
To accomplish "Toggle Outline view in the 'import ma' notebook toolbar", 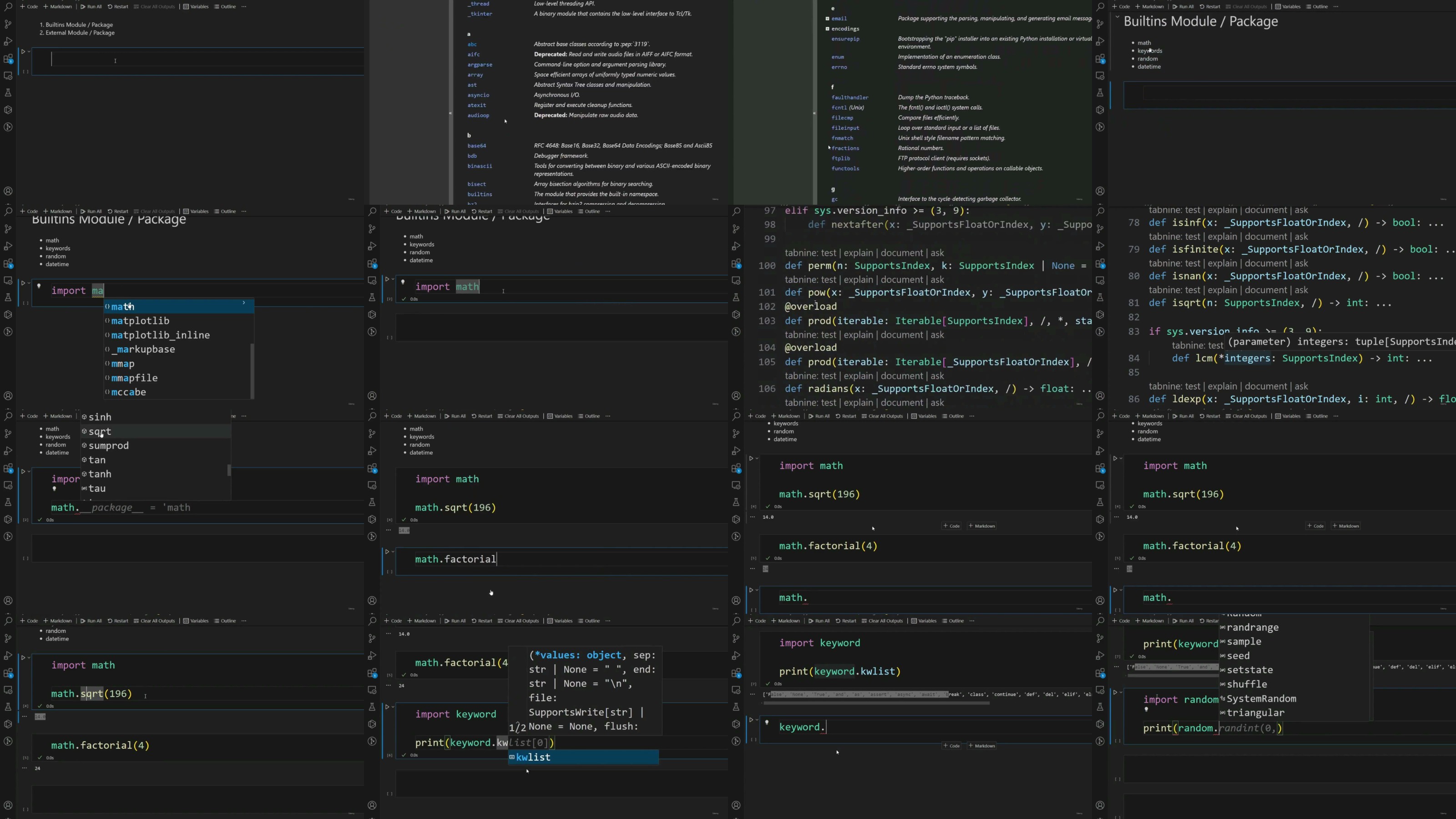I will (225, 212).
